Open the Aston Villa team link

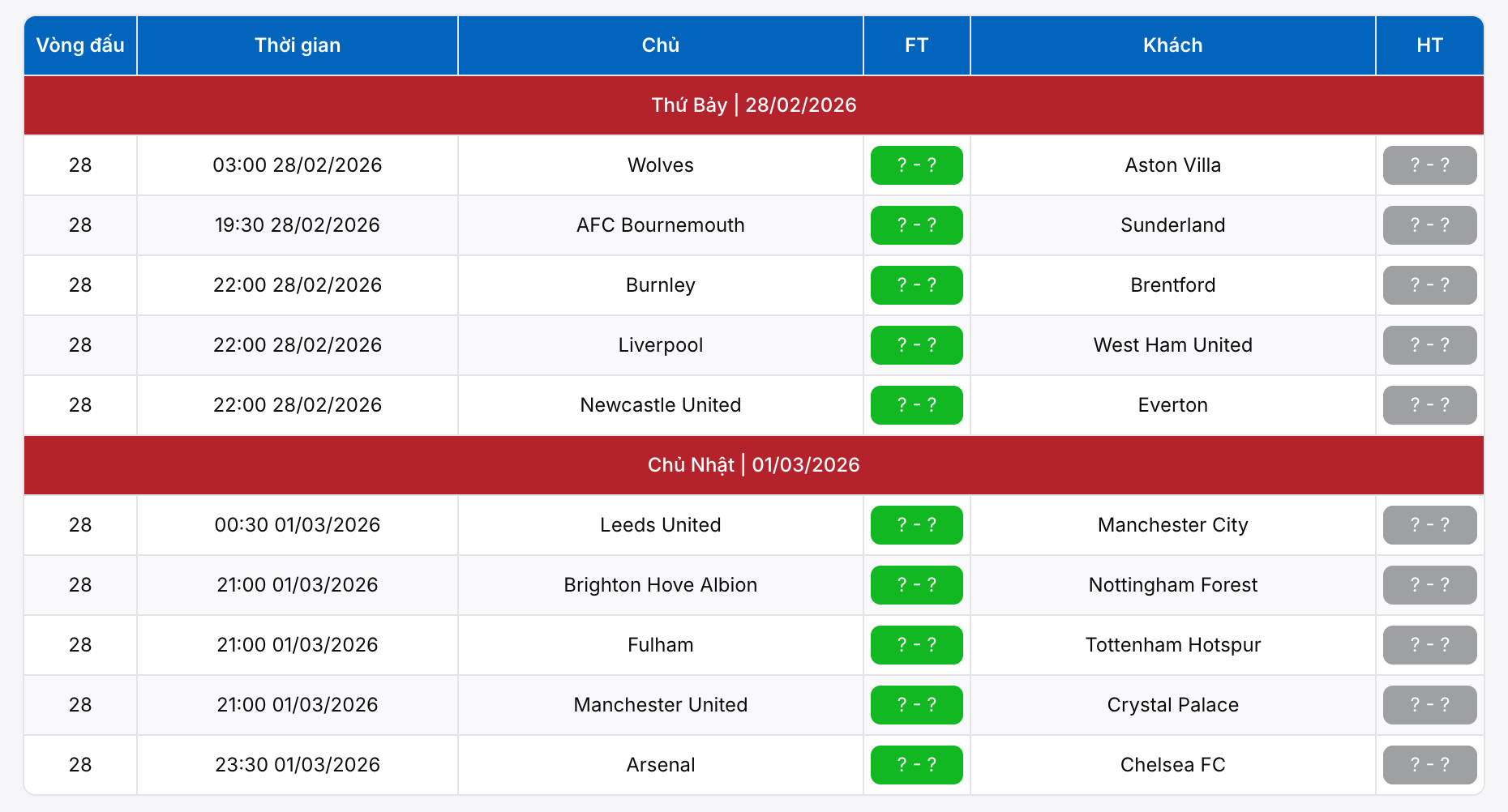click(1172, 165)
